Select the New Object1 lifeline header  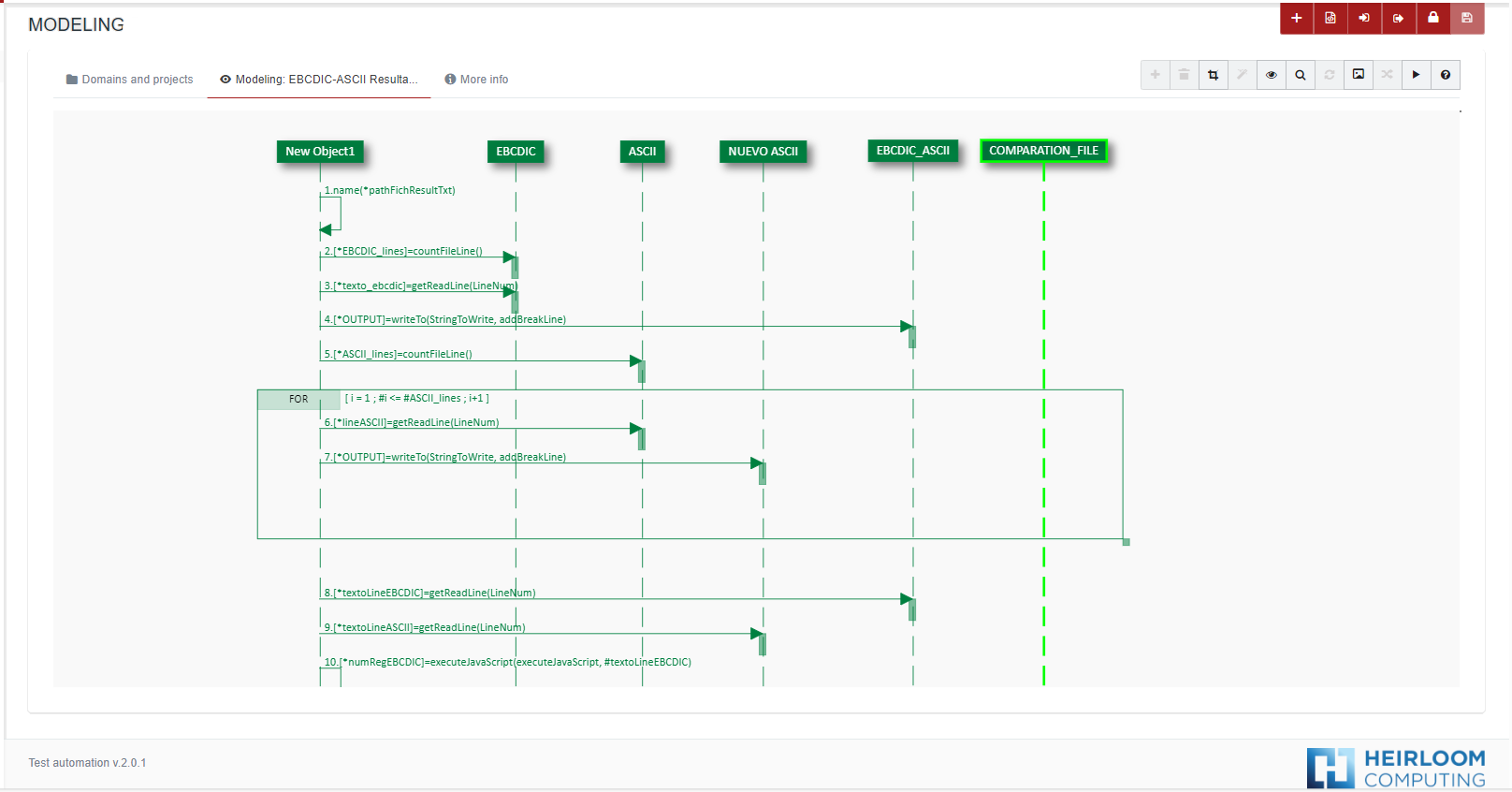coord(320,152)
